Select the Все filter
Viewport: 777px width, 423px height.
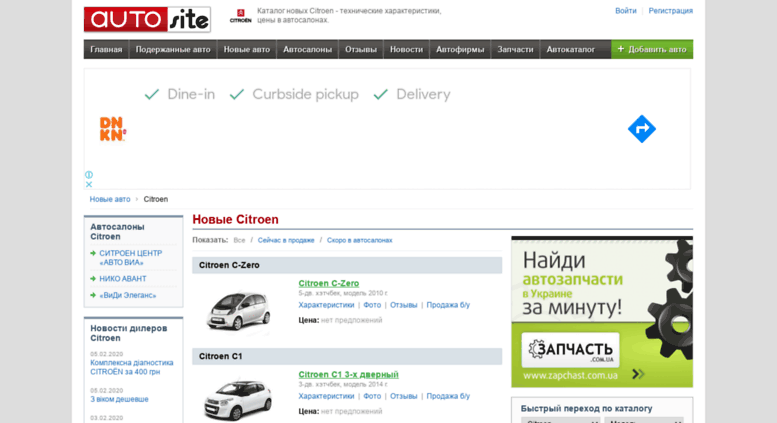239,240
